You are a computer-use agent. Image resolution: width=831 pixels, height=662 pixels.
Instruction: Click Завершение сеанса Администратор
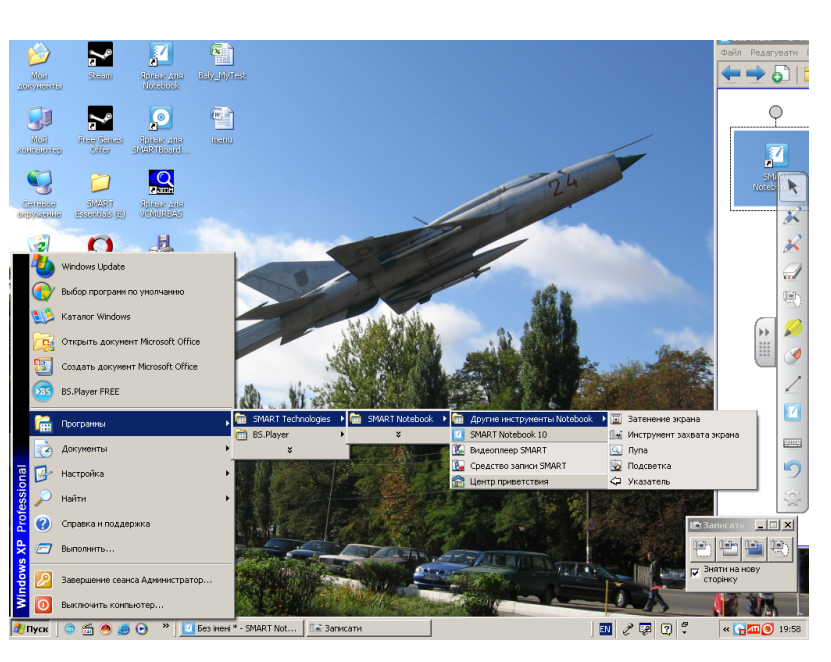coord(132,579)
